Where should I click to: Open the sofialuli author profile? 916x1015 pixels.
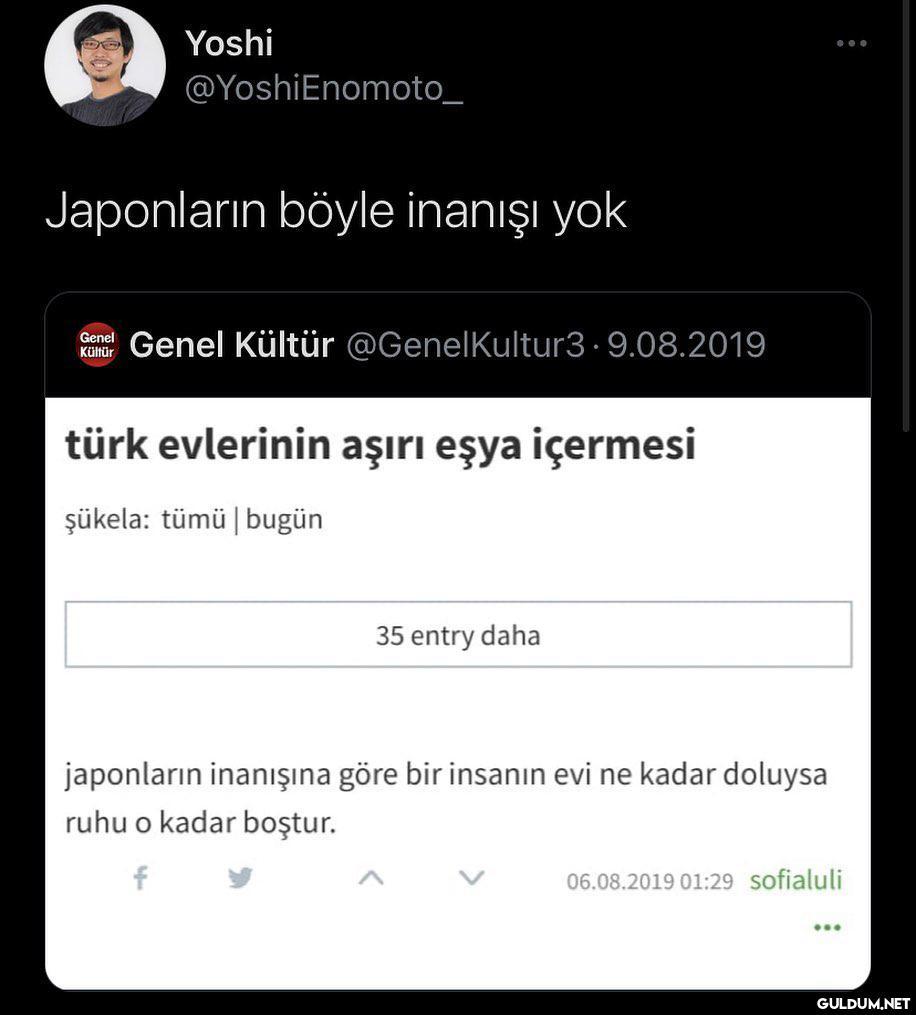pos(796,880)
